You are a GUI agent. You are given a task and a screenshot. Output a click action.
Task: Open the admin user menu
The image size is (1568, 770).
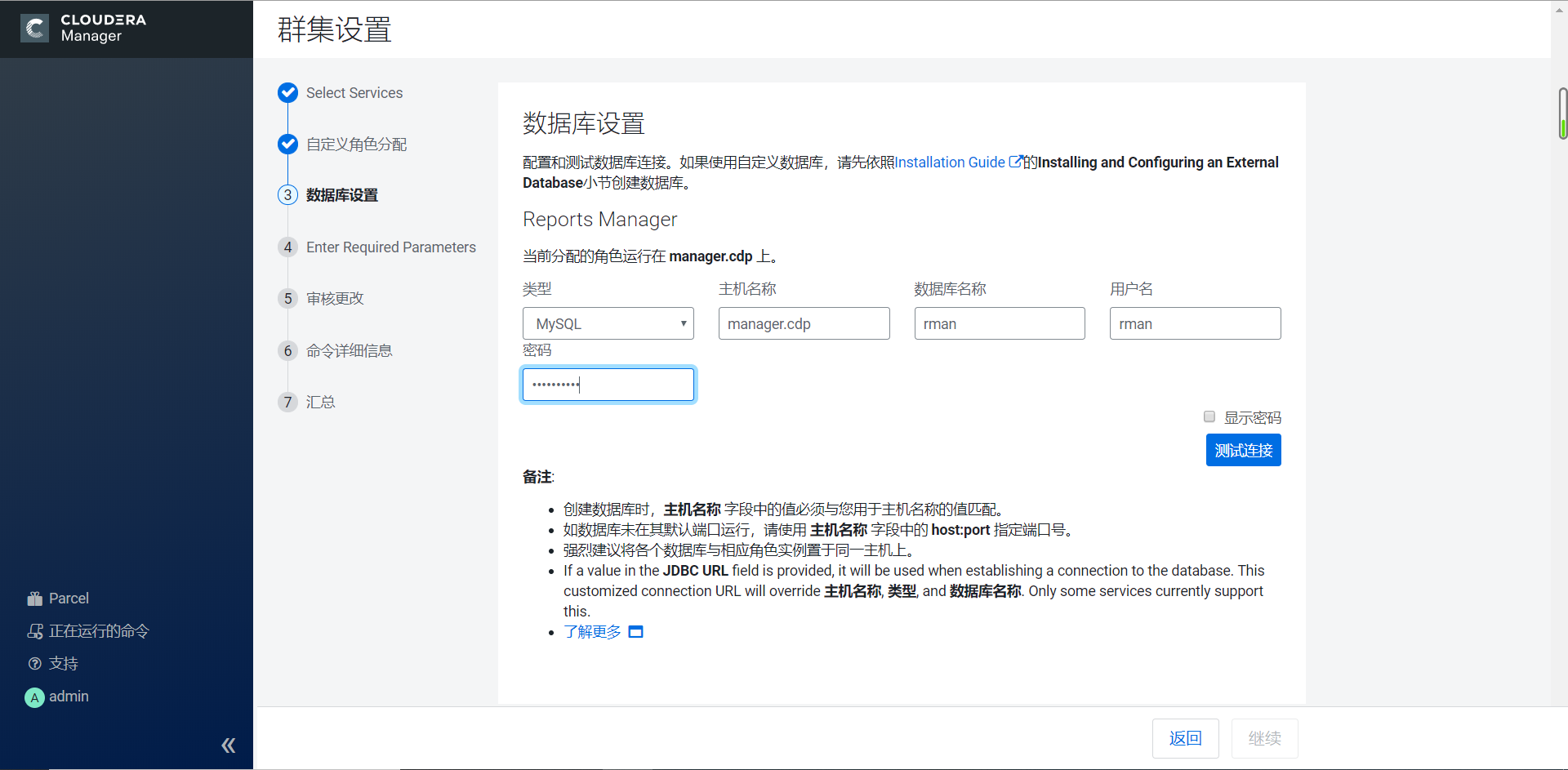(57, 697)
